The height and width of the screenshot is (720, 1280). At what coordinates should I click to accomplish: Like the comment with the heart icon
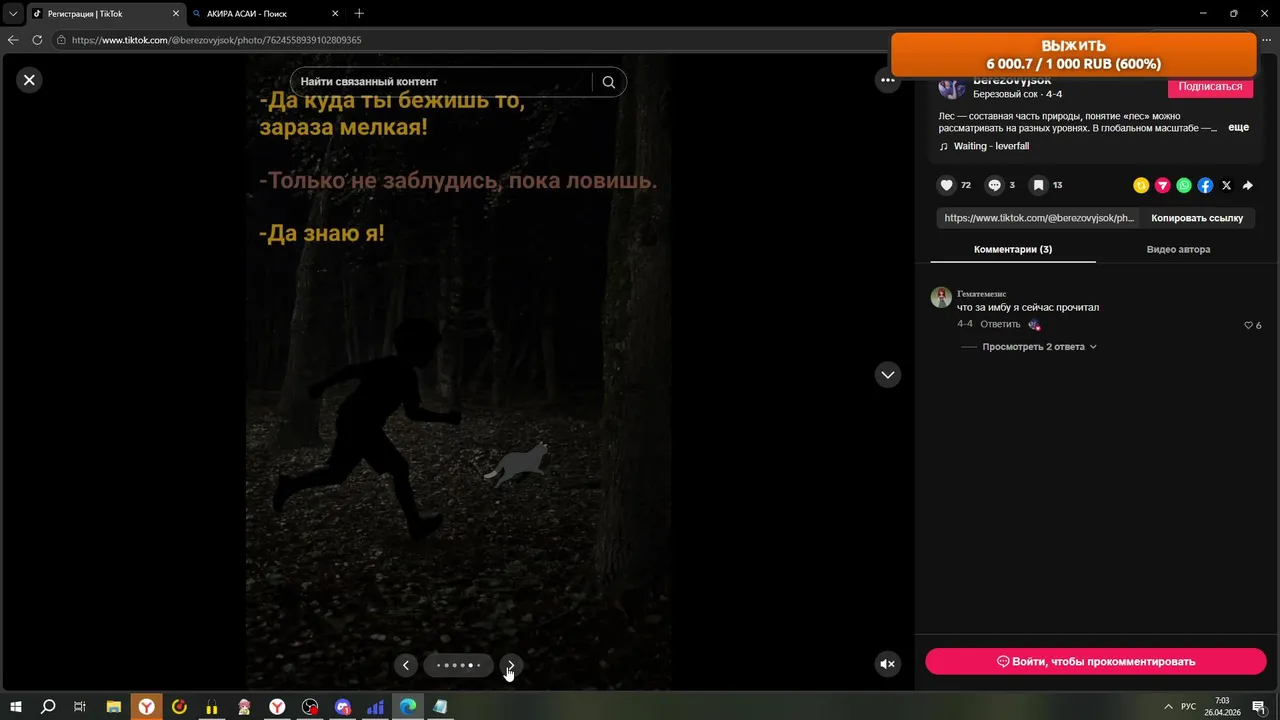1248,325
